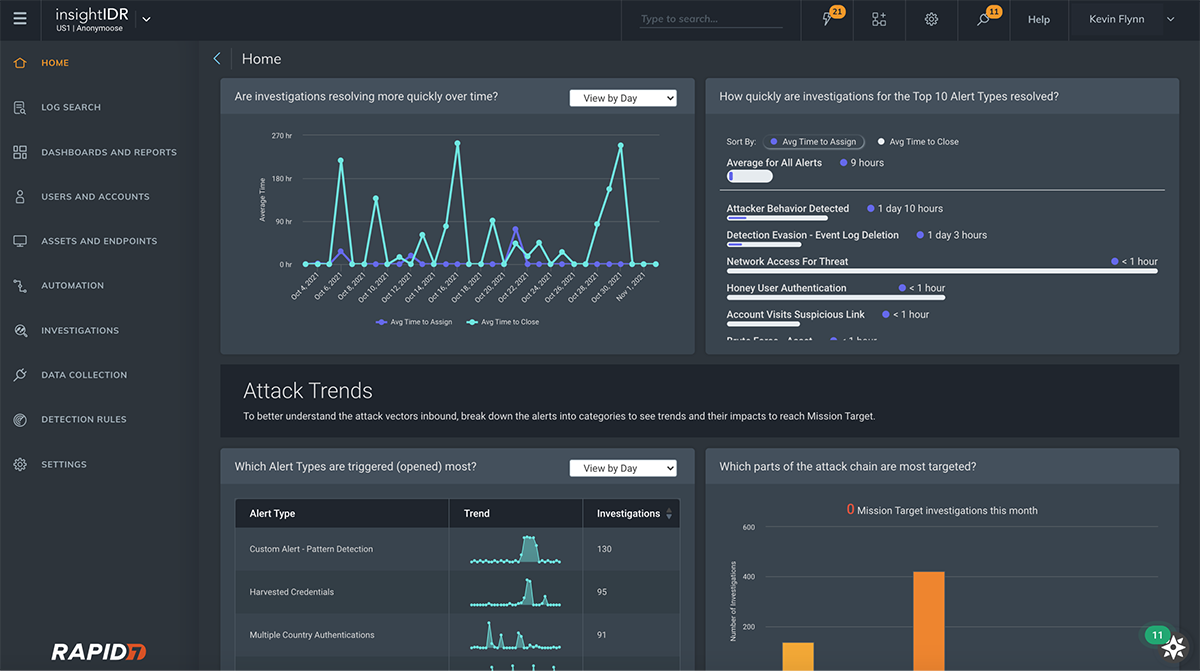Click the Assets and Endpoints monitor icon
This screenshot has height=671, width=1200.
[20, 241]
